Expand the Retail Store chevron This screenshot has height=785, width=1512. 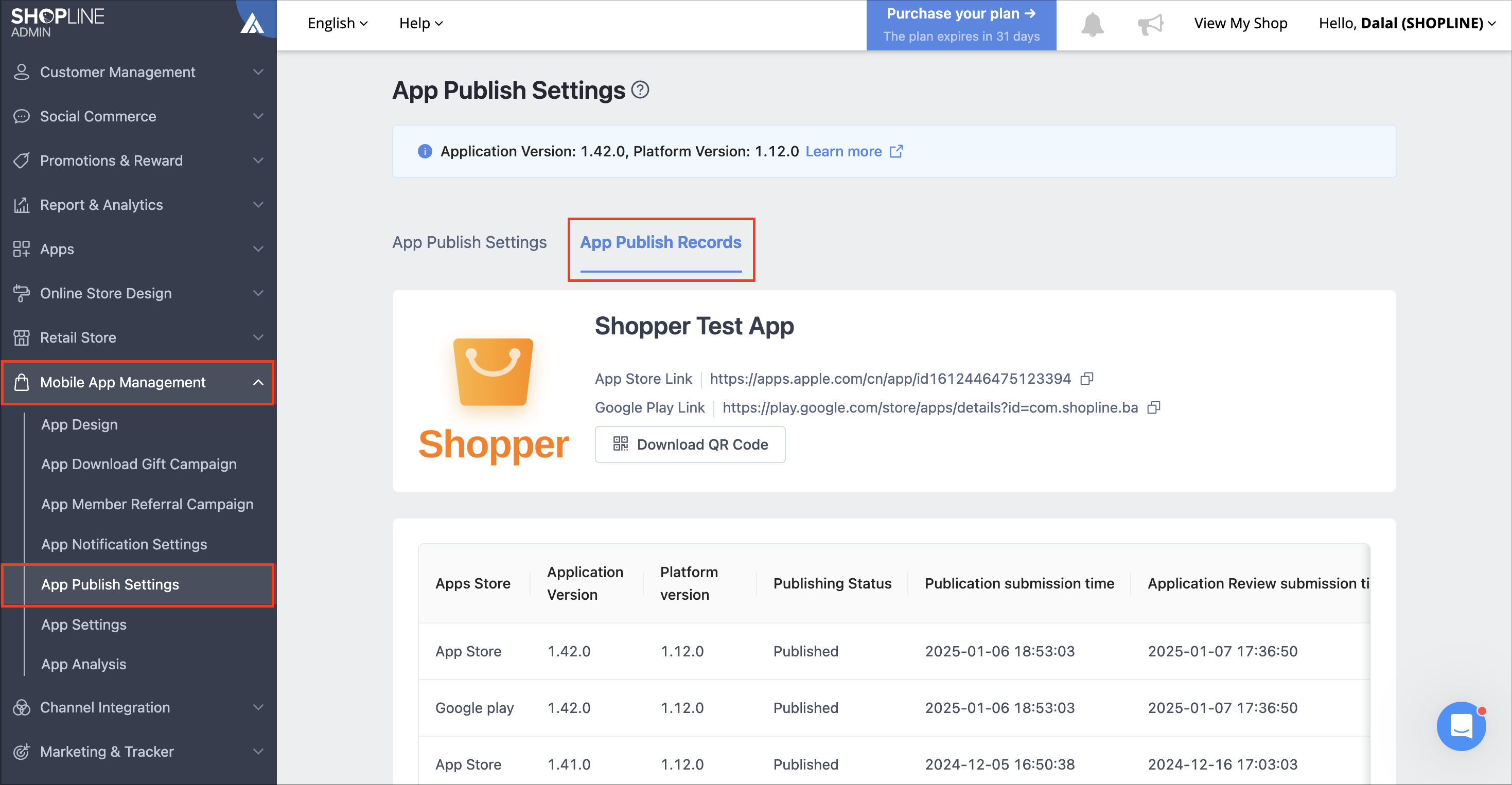pos(258,338)
